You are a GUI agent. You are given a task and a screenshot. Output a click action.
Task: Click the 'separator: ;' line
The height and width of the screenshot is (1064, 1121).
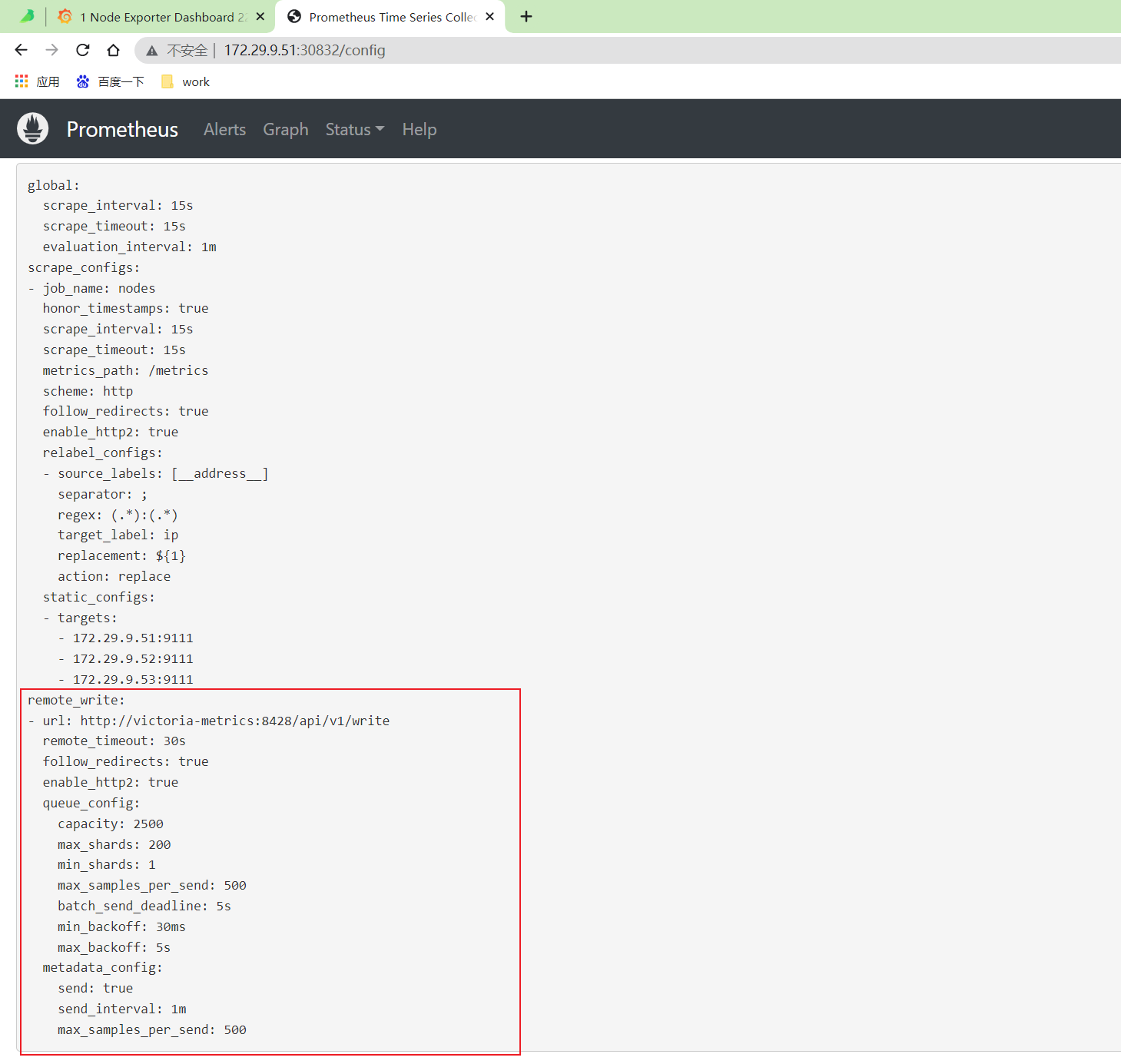point(103,494)
